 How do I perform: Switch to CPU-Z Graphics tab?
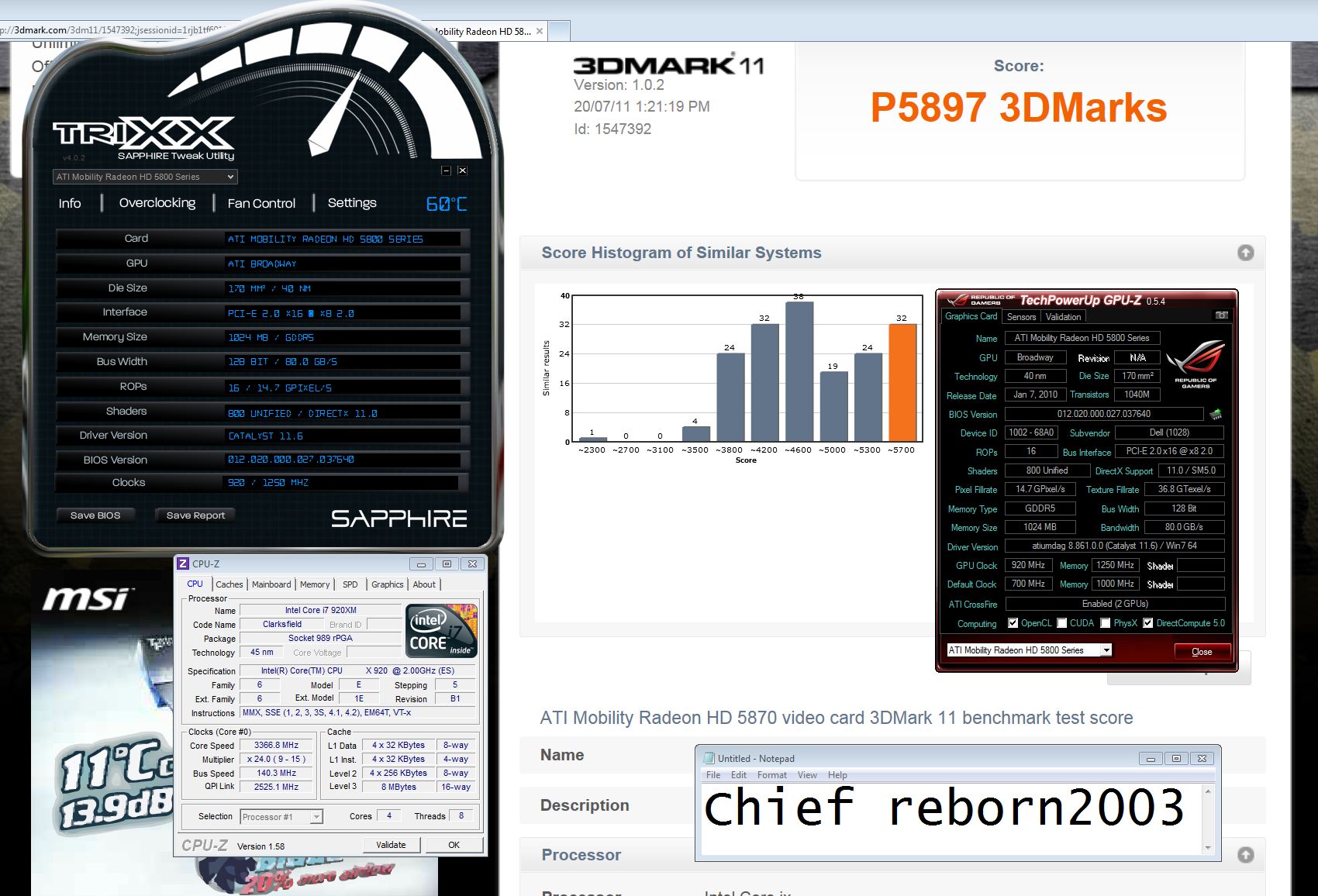388,584
